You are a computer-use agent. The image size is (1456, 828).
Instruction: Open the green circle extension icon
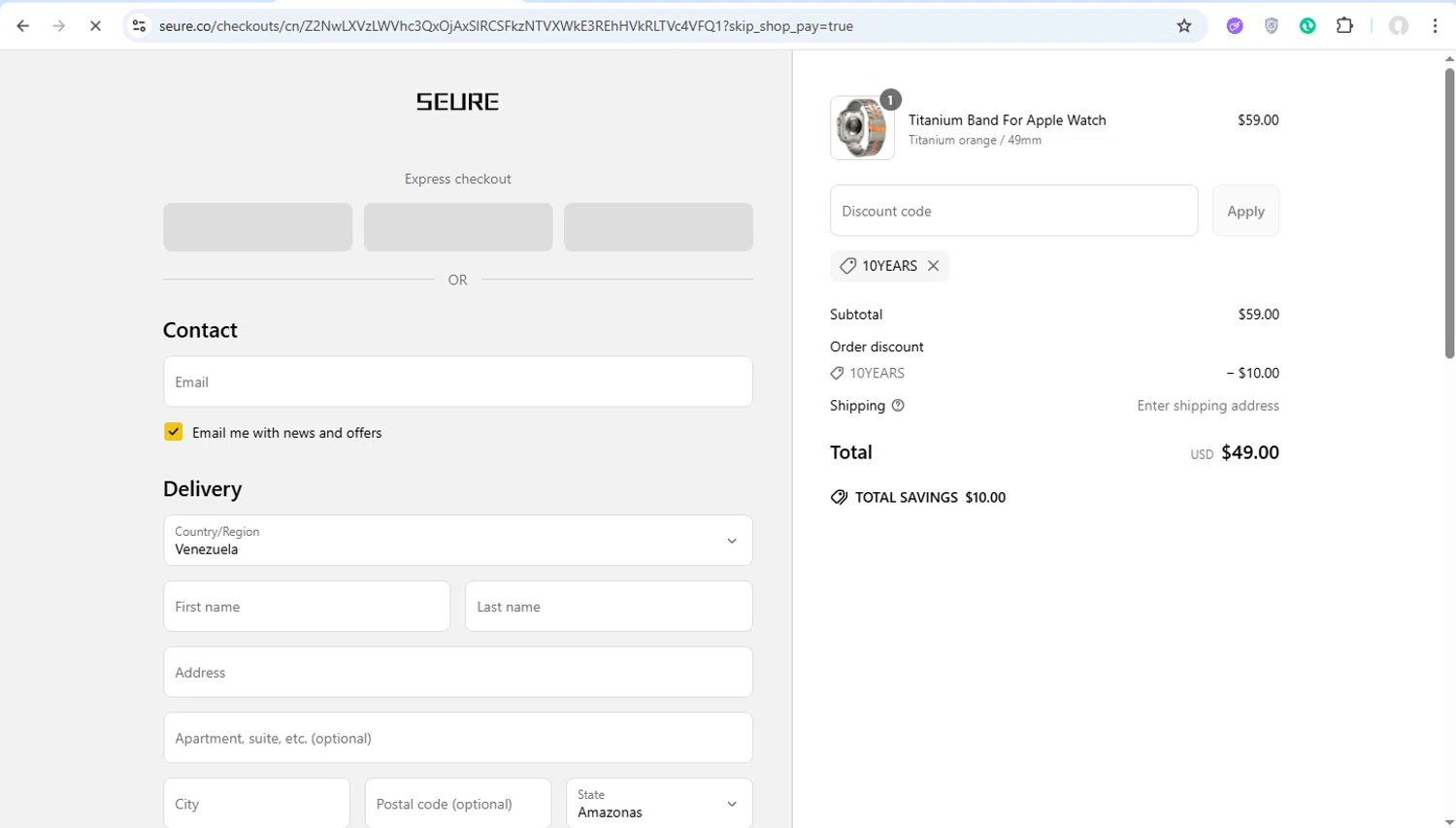click(x=1308, y=26)
